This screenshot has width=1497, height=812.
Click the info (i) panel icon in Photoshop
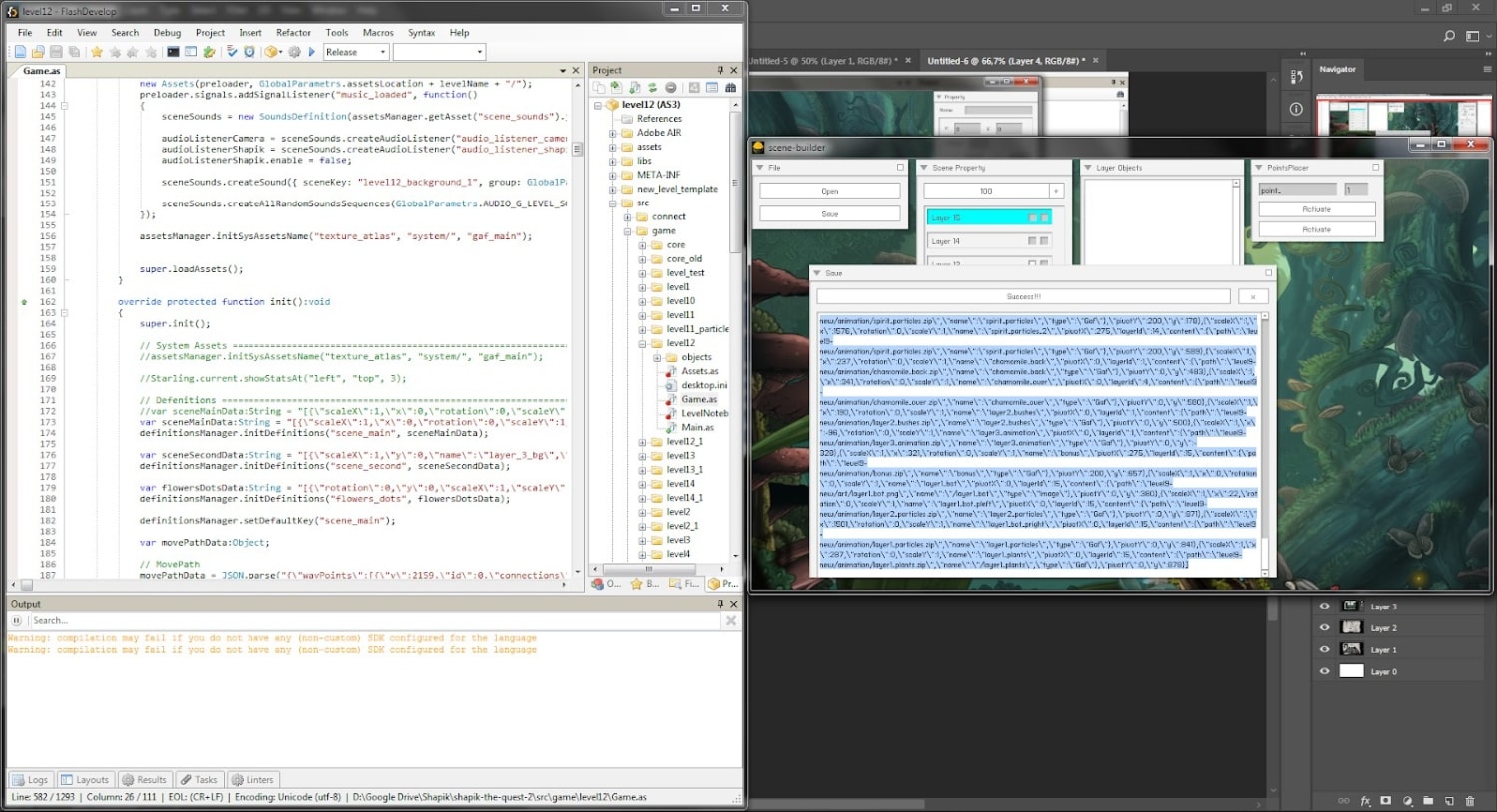click(1296, 108)
